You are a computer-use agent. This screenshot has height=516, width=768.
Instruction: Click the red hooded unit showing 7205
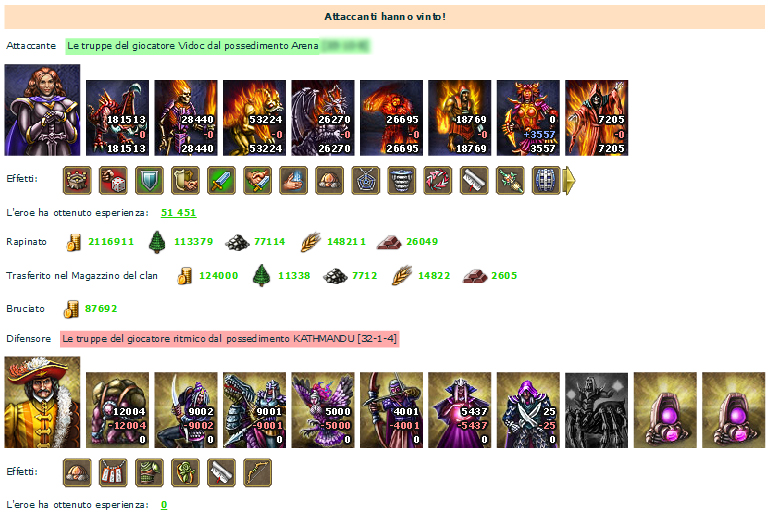pos(597,118)
